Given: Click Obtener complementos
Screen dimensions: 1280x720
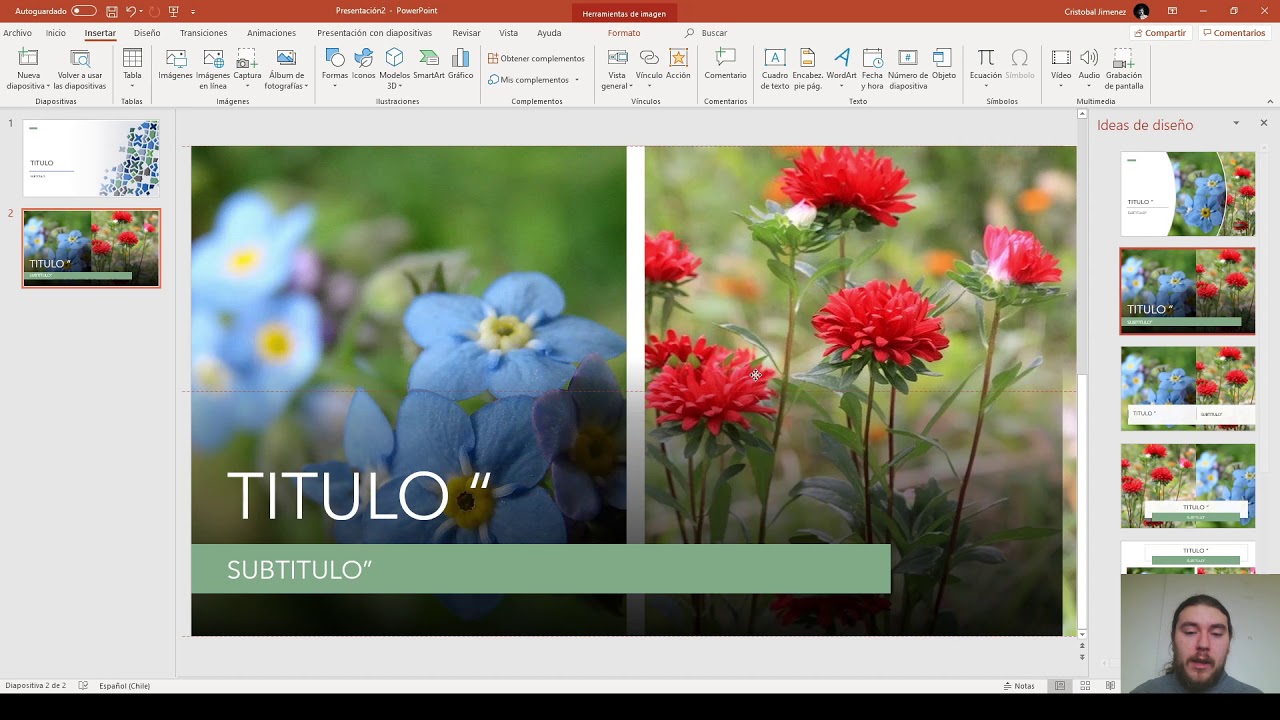Looking at the screenshot, I should tap(536, 59).
